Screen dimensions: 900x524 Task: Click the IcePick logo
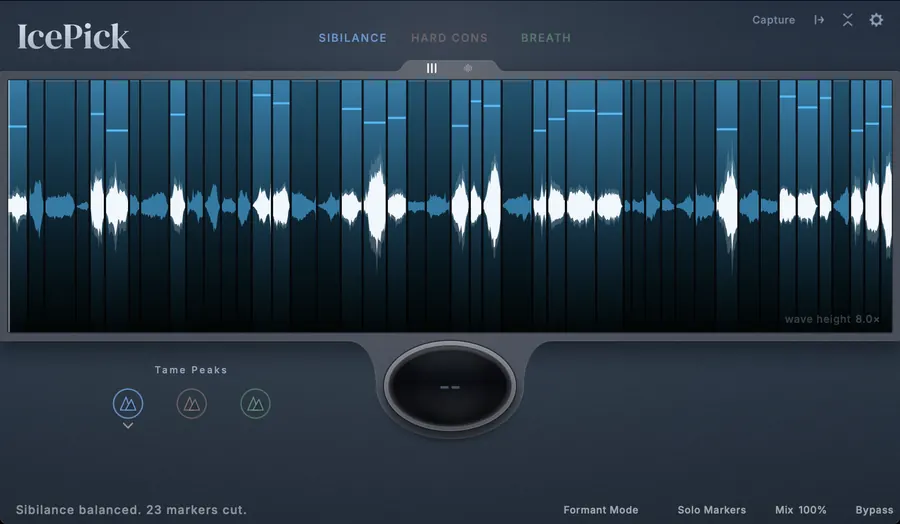coord(73,37)
